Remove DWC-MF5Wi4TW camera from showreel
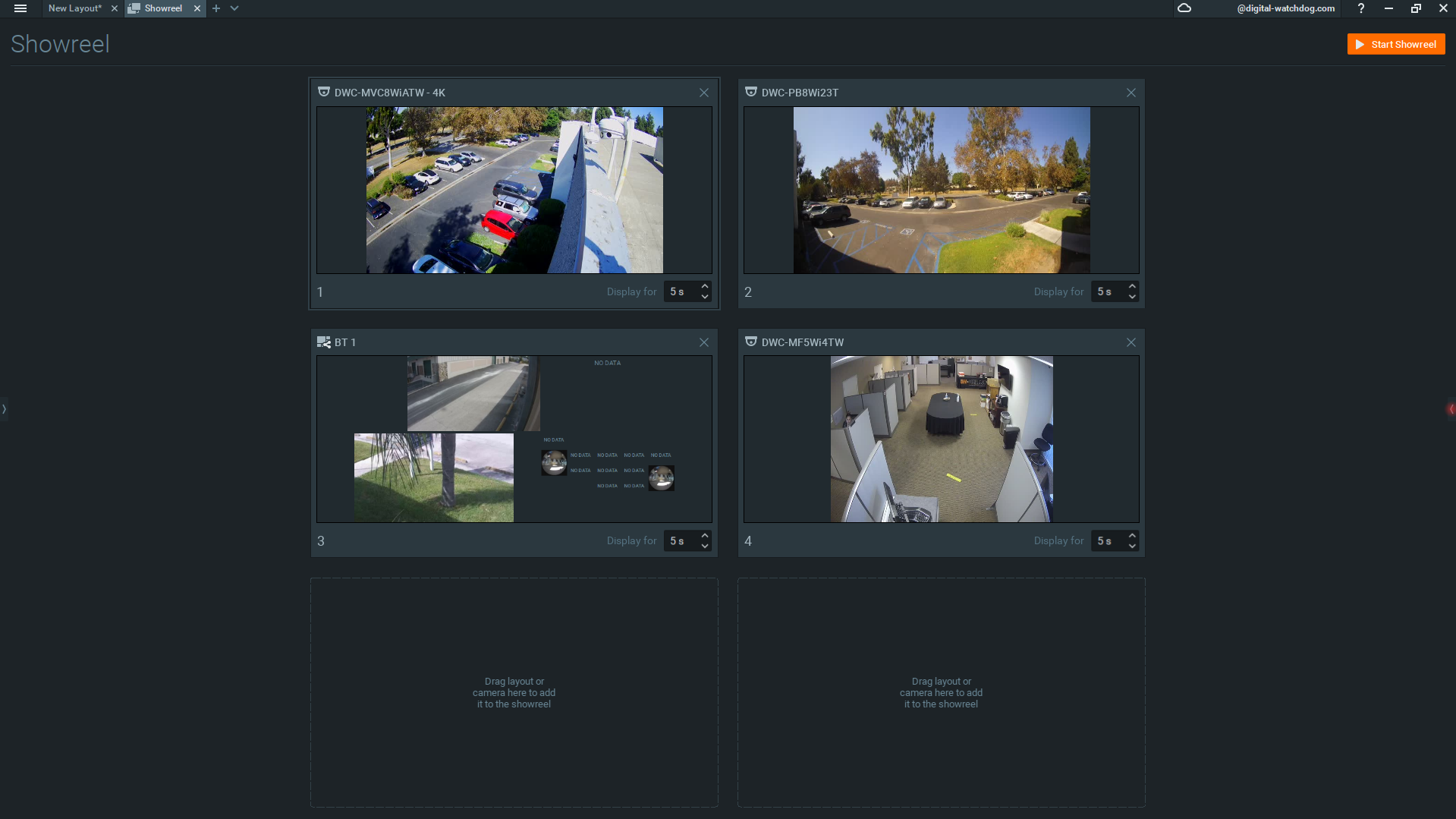The image size is (1456, 819). pos(1131,342)
